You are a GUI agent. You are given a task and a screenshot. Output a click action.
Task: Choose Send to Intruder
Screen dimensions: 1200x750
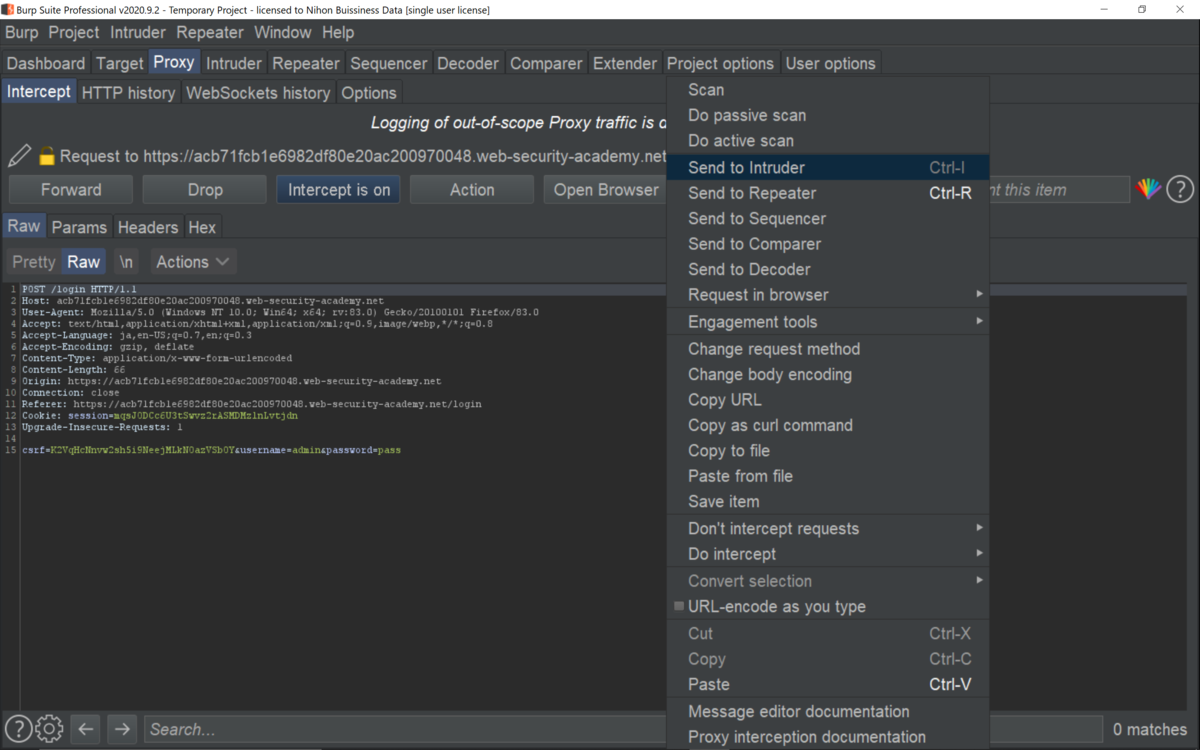tap(828, 168)
